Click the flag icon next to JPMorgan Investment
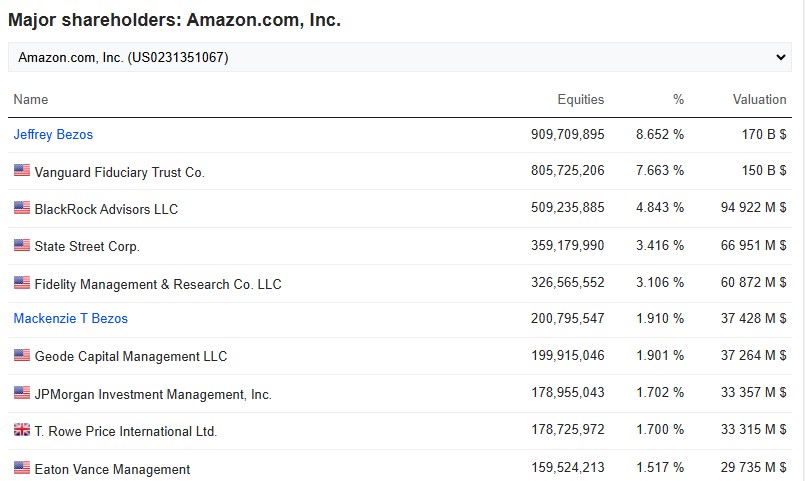The width and height of the screenshot is (805, 481). (21, 393)
